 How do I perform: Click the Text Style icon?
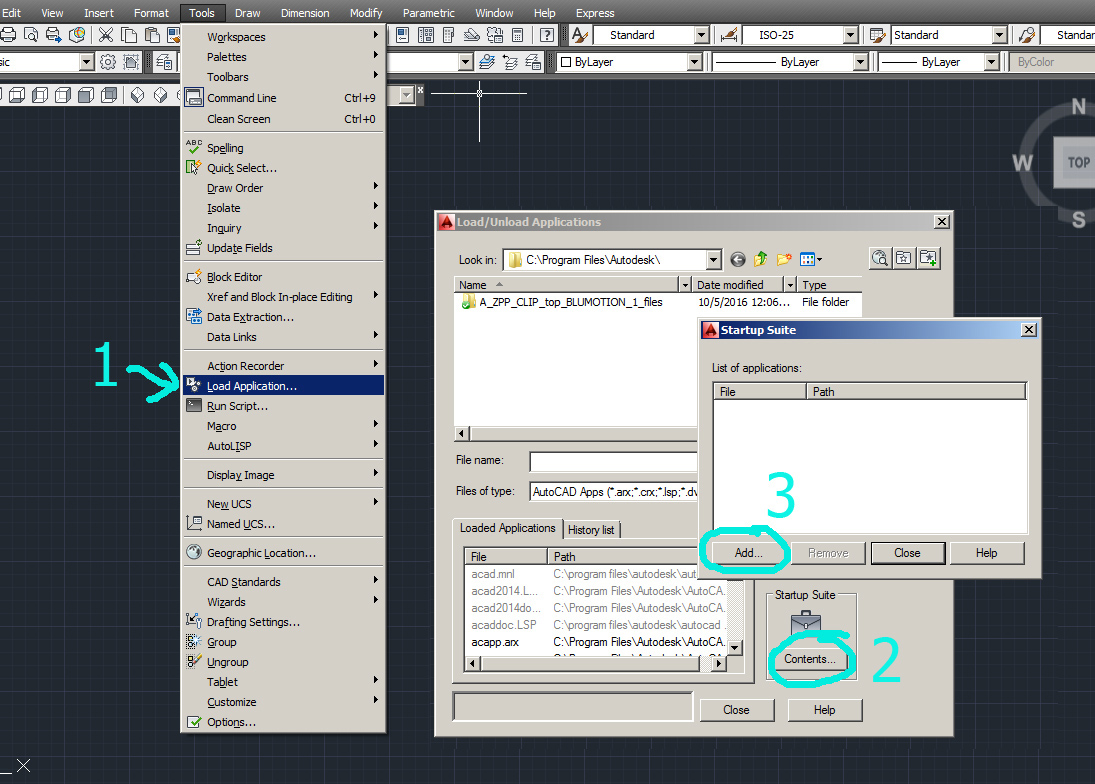click(580, 35)
